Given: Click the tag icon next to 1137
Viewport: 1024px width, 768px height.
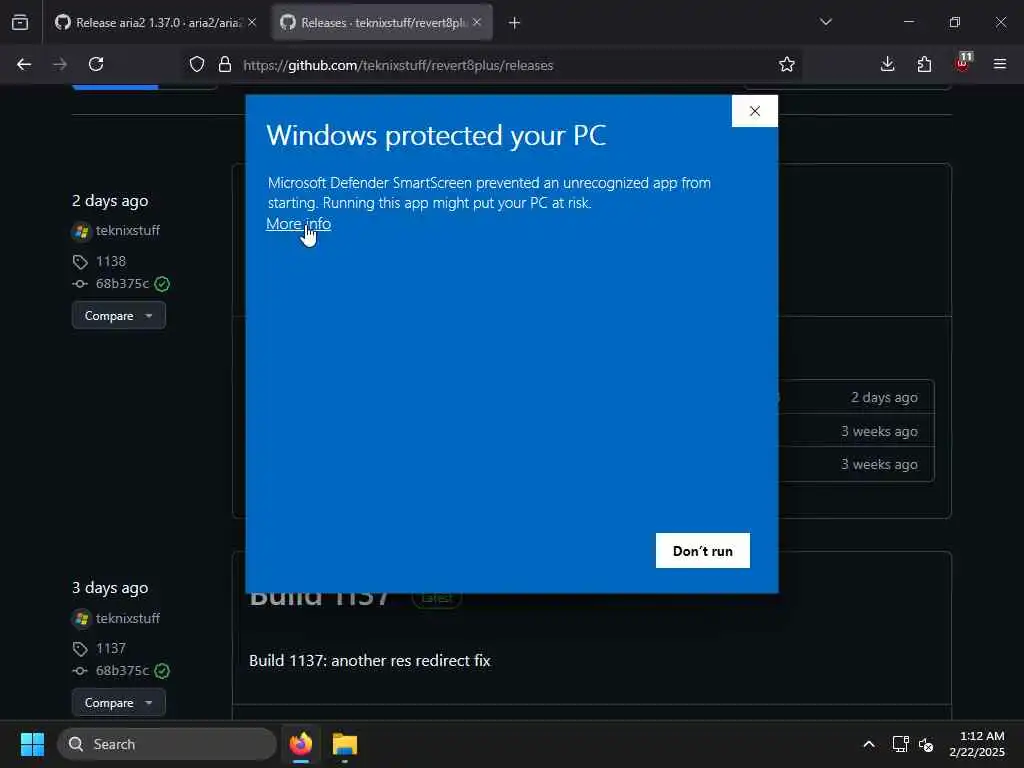Looking at the screenshot, I should click(x=80, y=648).
